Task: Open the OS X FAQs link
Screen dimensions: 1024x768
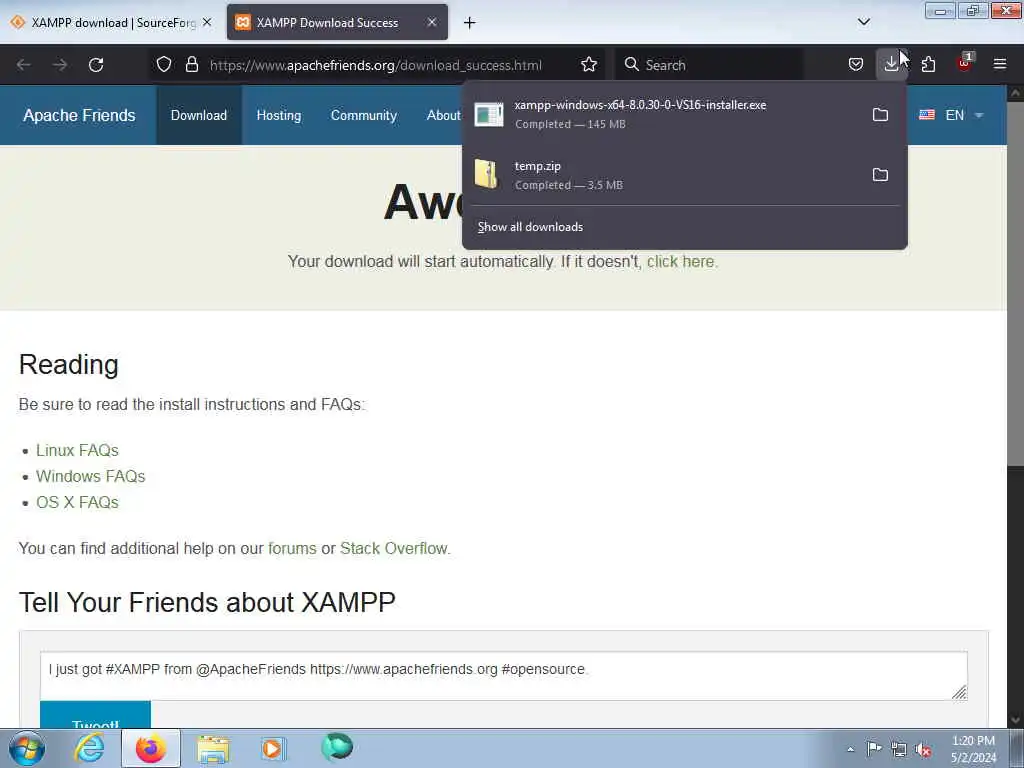Action: 77,502
